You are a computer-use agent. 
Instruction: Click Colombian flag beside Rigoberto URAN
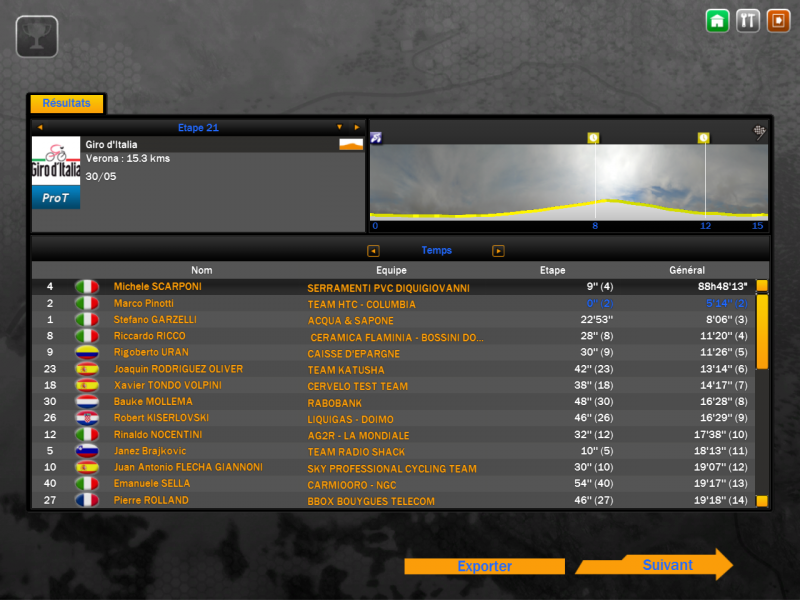(x=87, y=353)
